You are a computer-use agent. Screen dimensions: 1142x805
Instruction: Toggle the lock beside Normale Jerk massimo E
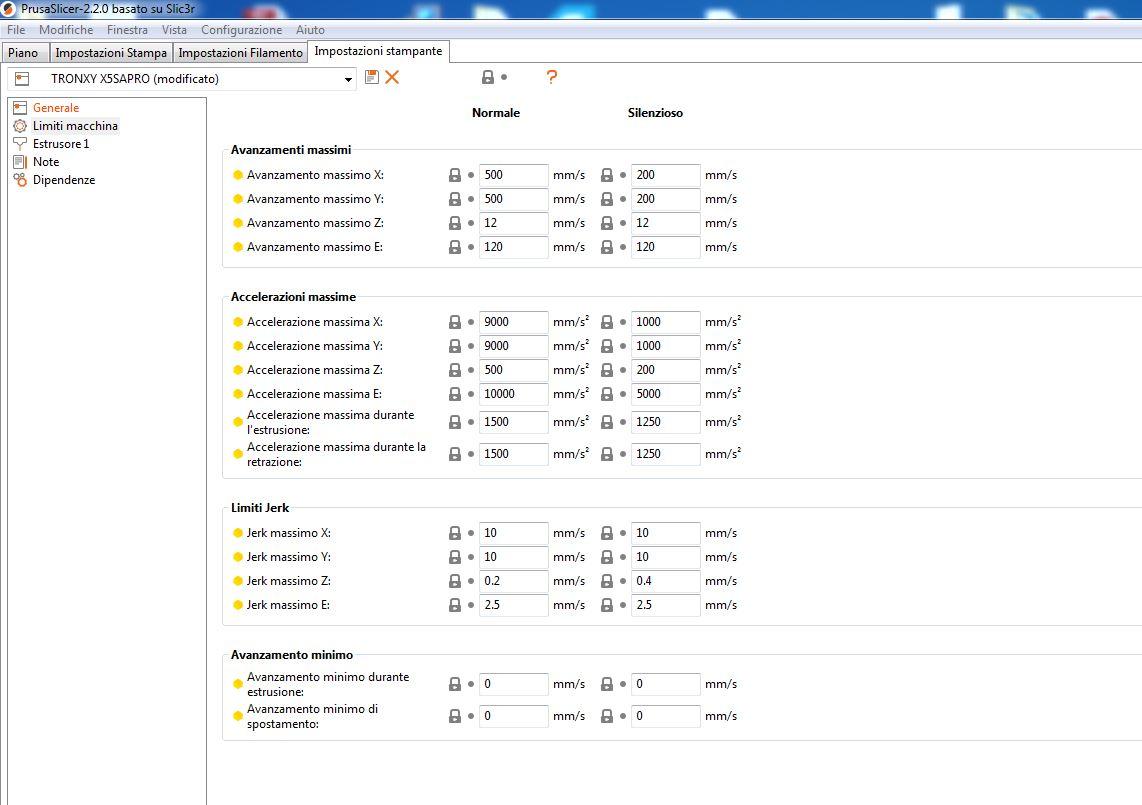click(x=455, y=605)
